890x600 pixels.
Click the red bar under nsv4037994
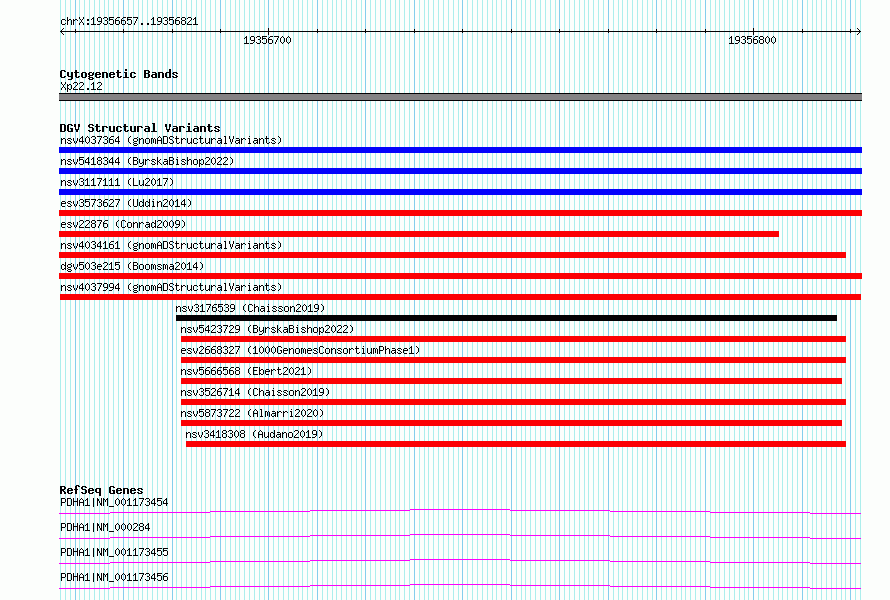tap(460, 297)
